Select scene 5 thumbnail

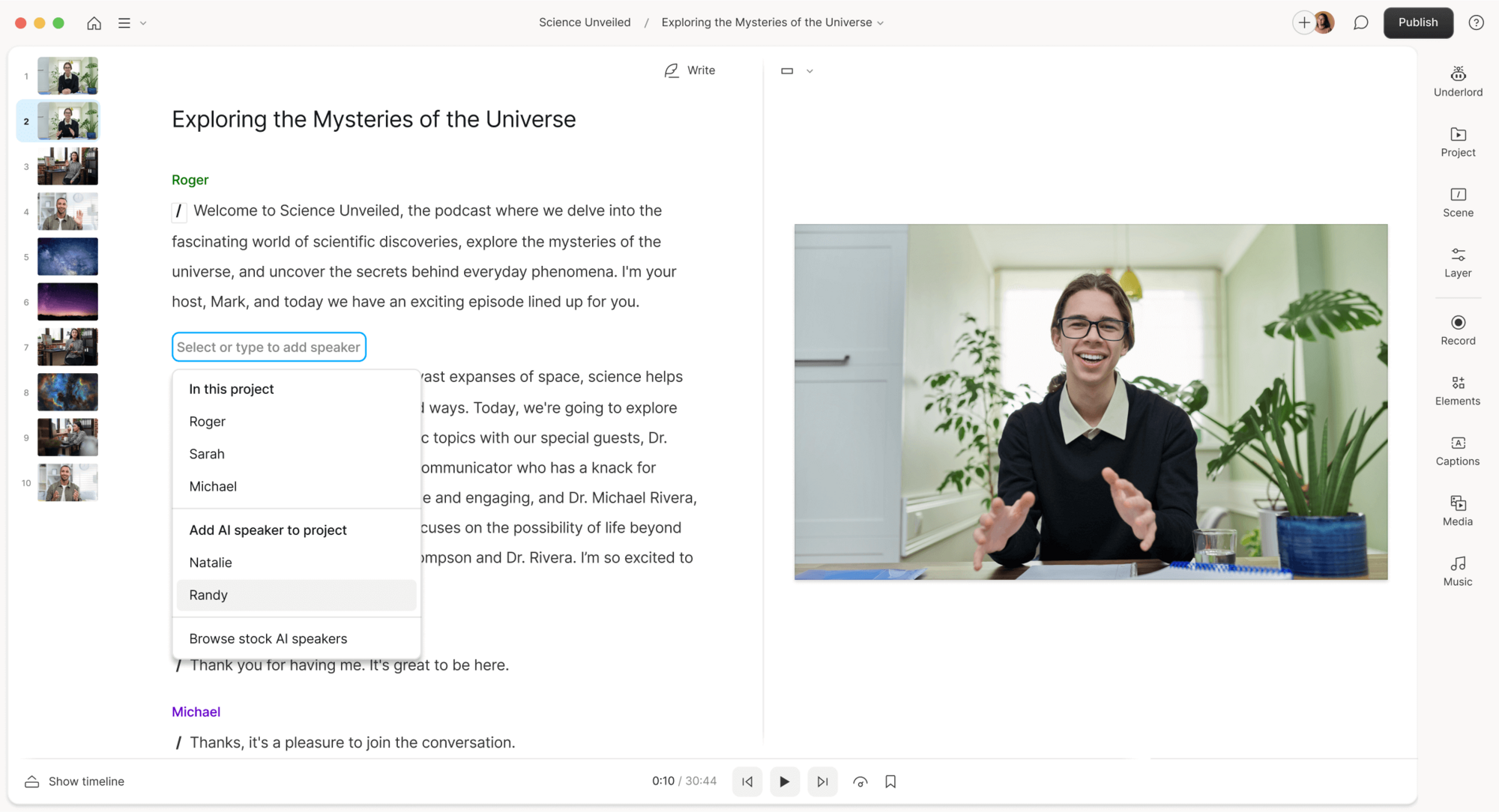67,256
